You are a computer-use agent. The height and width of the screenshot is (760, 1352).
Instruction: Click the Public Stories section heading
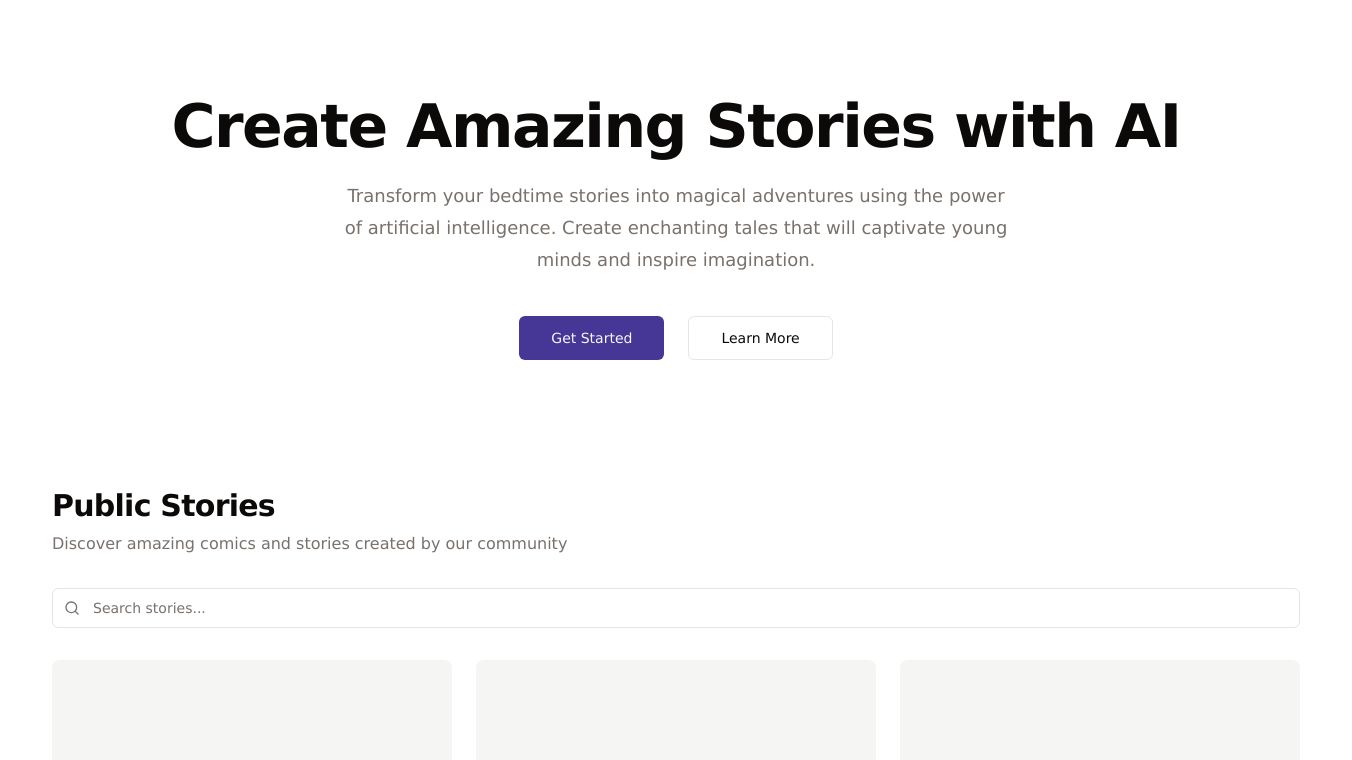[163, 506]
